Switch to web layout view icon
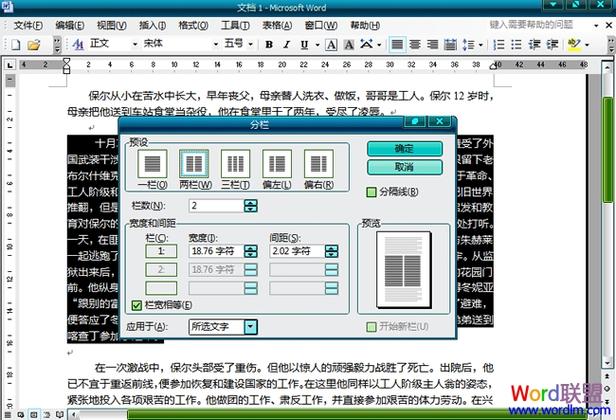616x420 pixels. [21, 414]
